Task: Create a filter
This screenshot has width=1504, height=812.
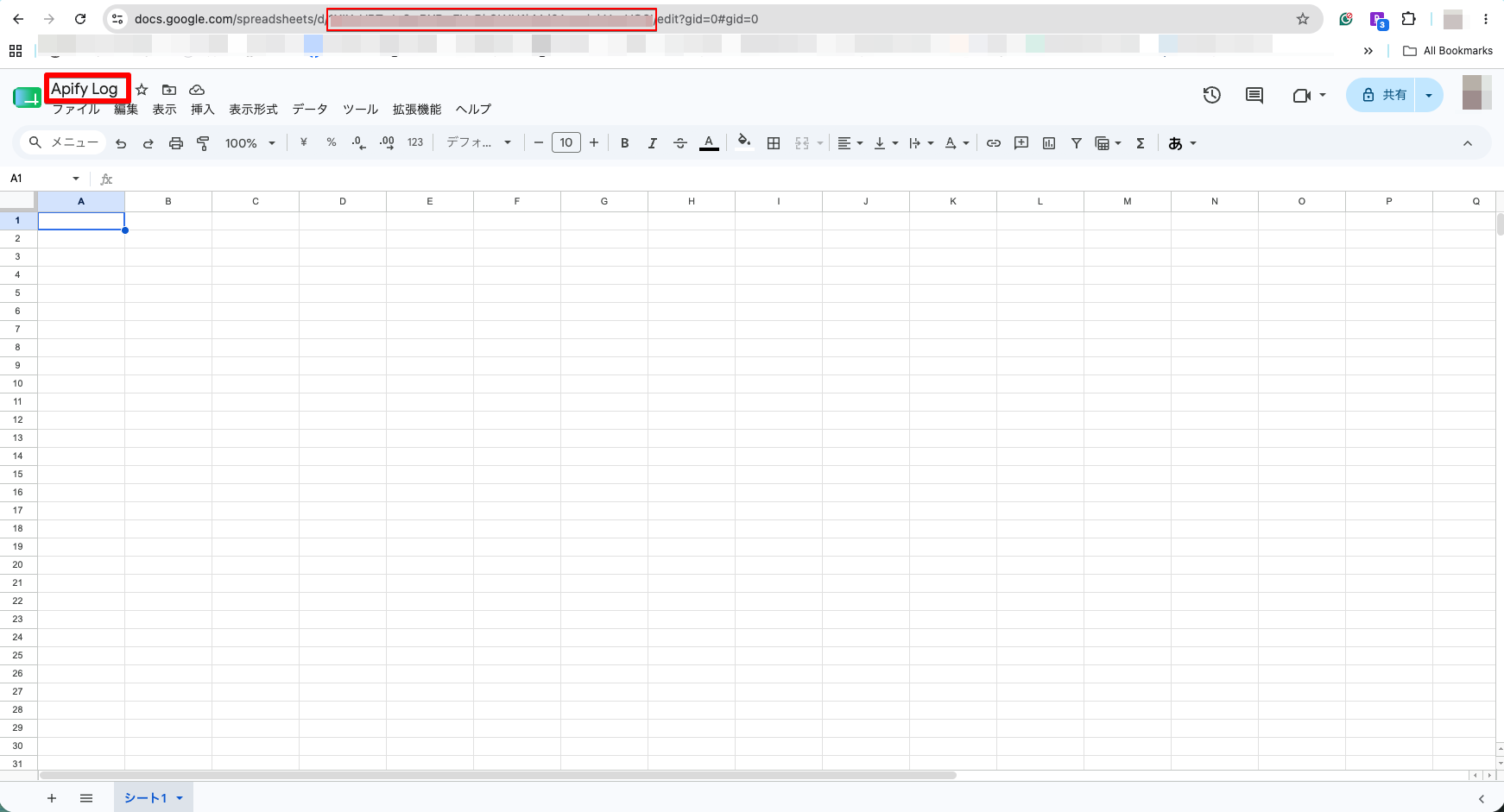Action: tap(1077, 143)
